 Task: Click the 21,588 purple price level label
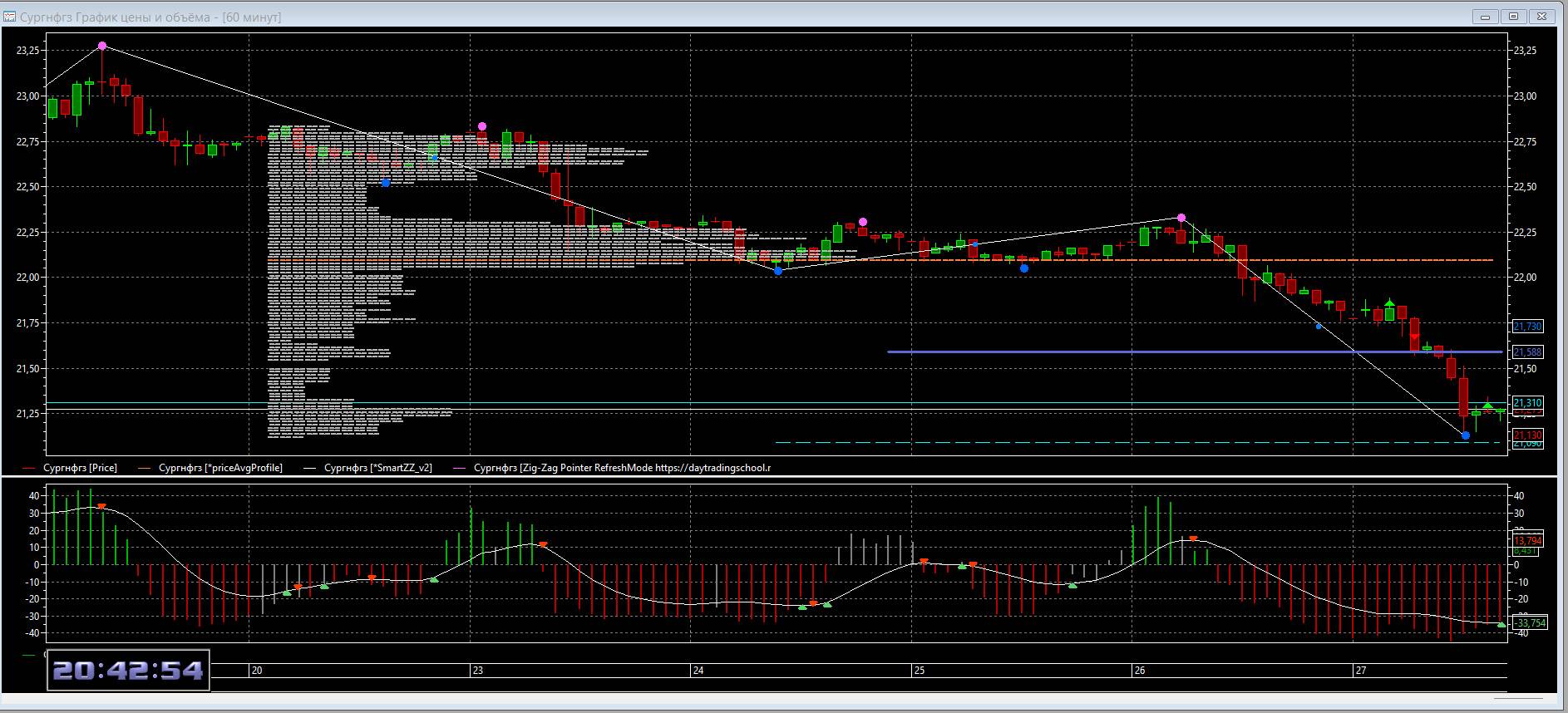pos(1527,352)
